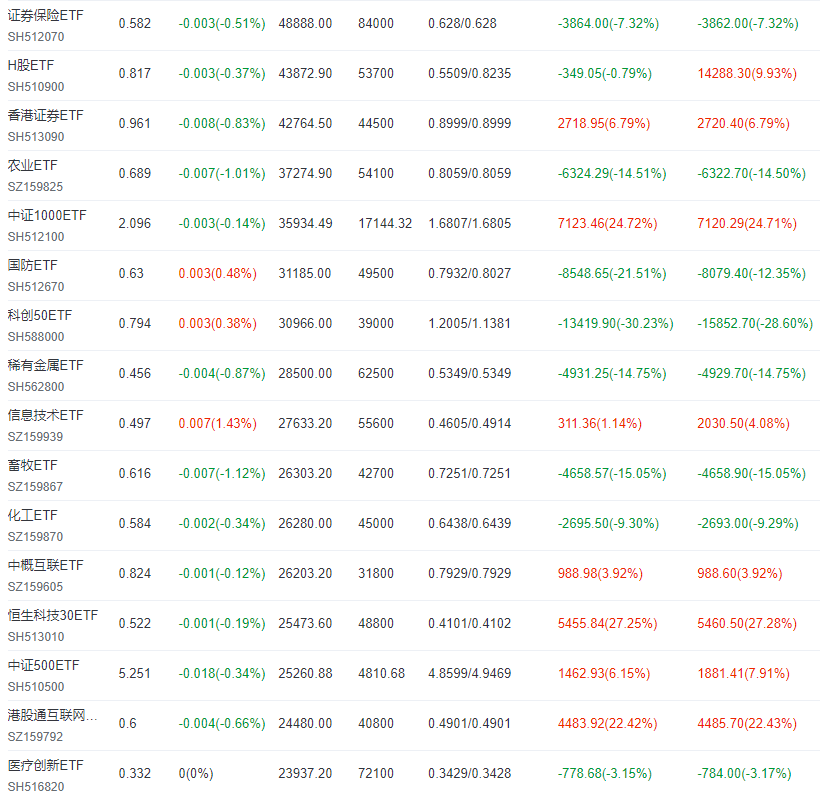Click code SH513090
Screen dimensions: 820x800
[x=36, y=137]
